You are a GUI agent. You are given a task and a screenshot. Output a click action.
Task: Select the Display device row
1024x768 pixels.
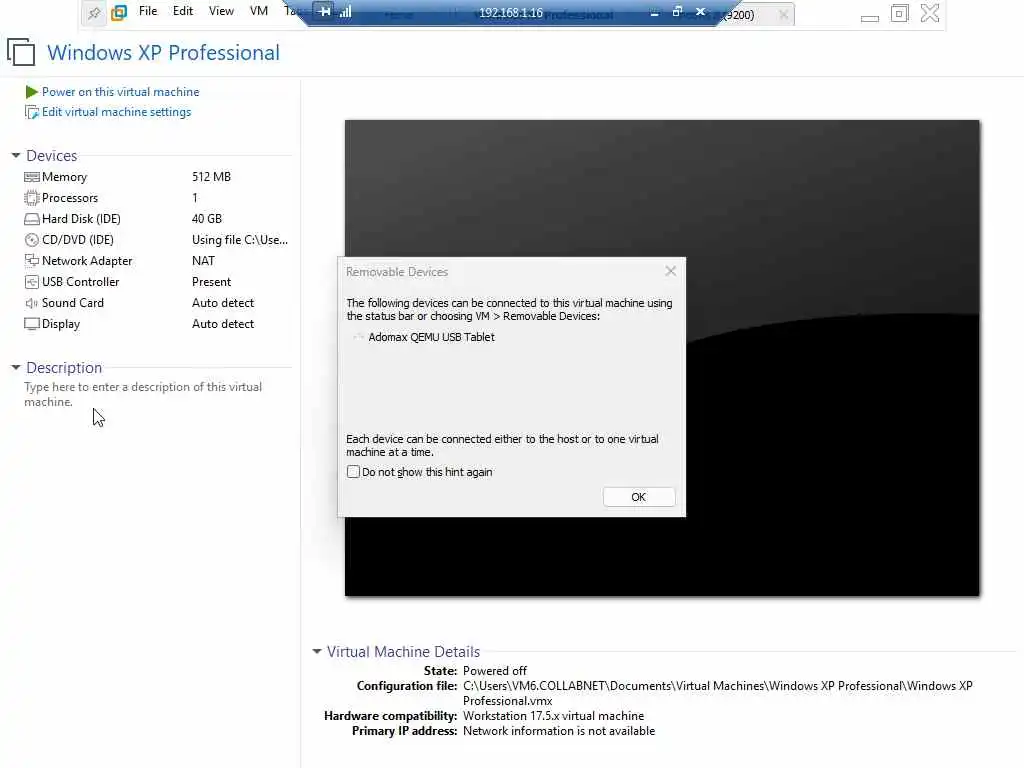tap(157, 323)
